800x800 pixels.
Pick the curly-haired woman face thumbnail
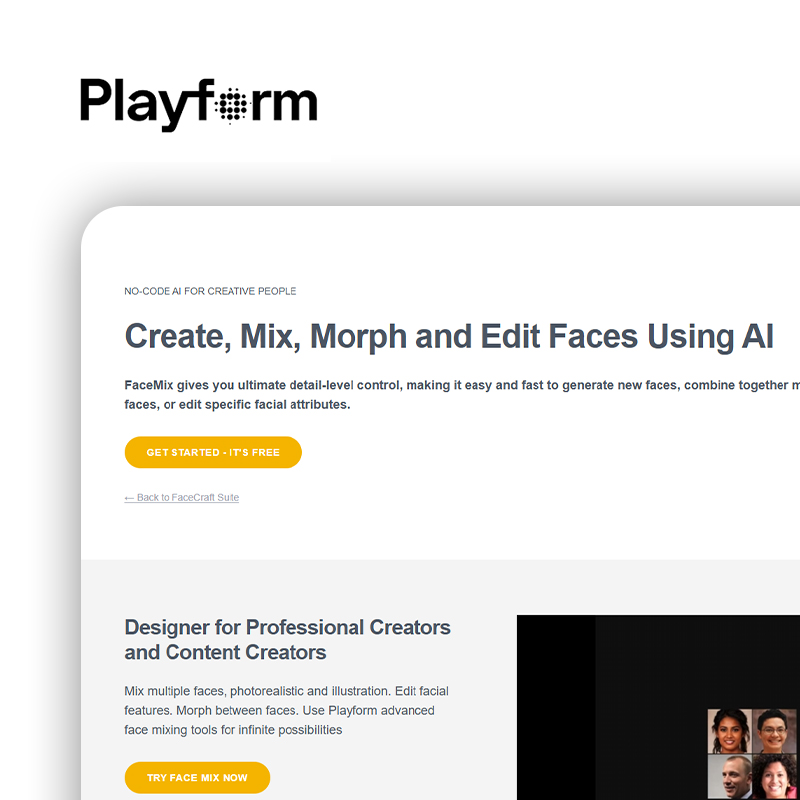774,777
